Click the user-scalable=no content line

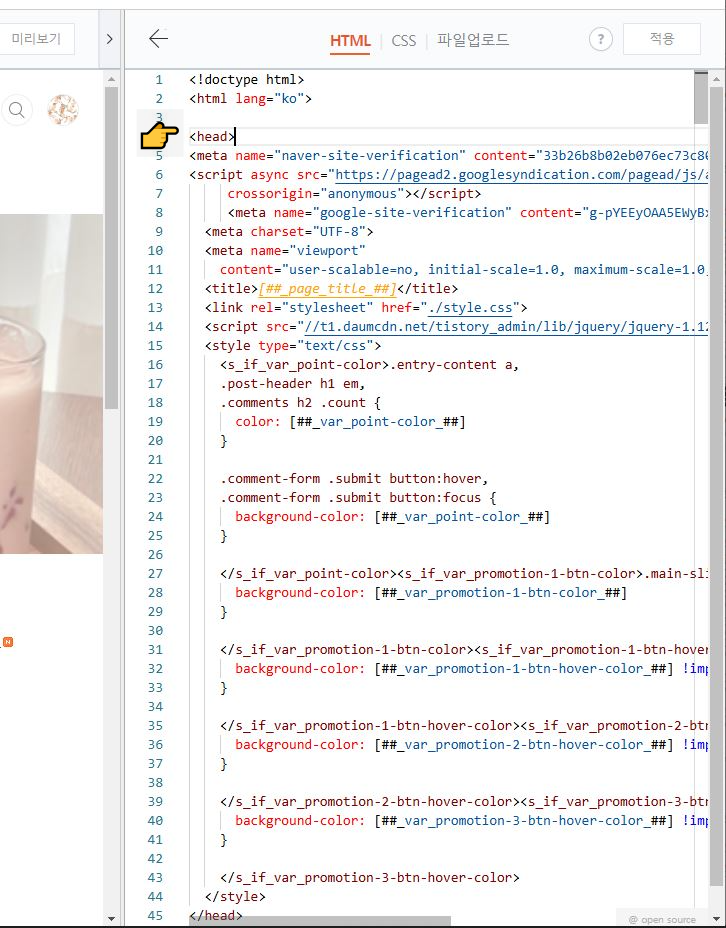[464, 269]
